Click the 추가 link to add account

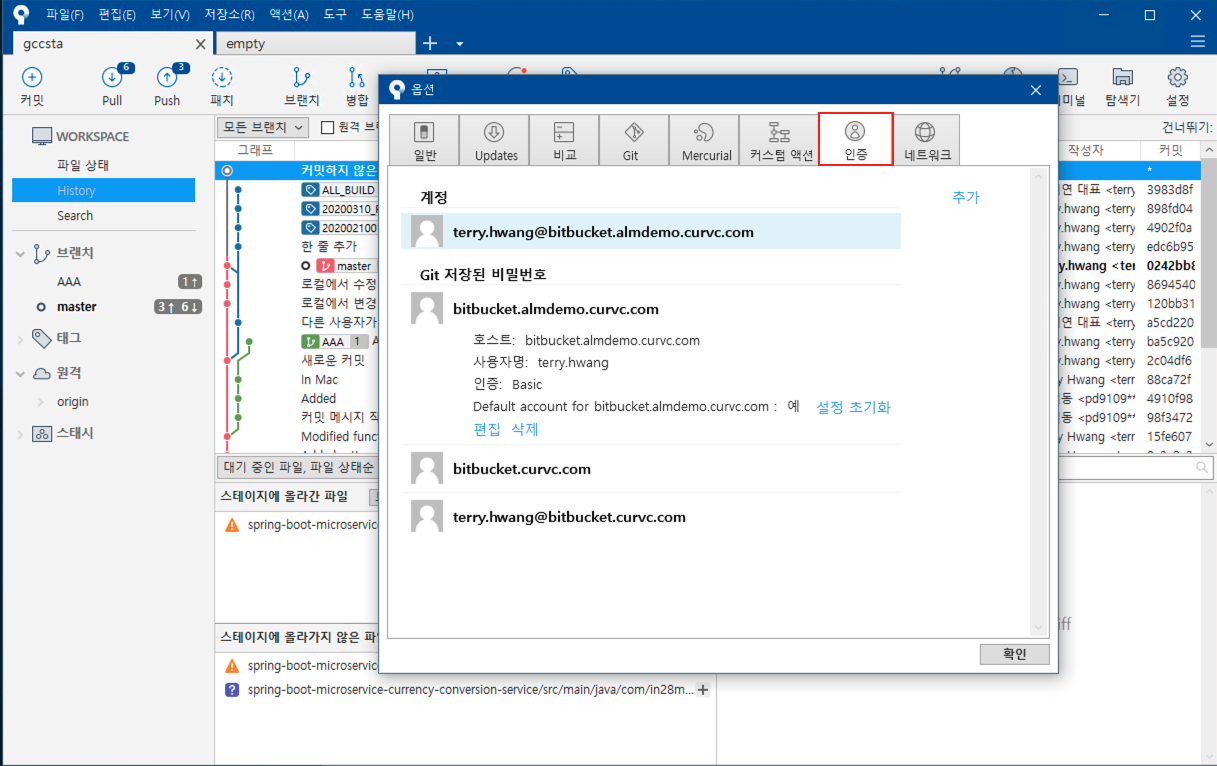pos(966,198)
